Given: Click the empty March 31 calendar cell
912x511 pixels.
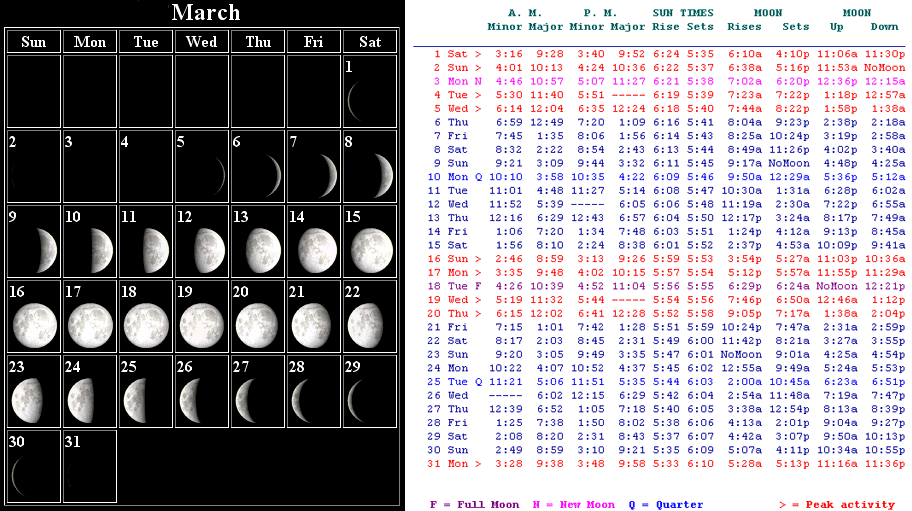Looking at the screenshot, I should pyautogui.click(x=89, y=465).
